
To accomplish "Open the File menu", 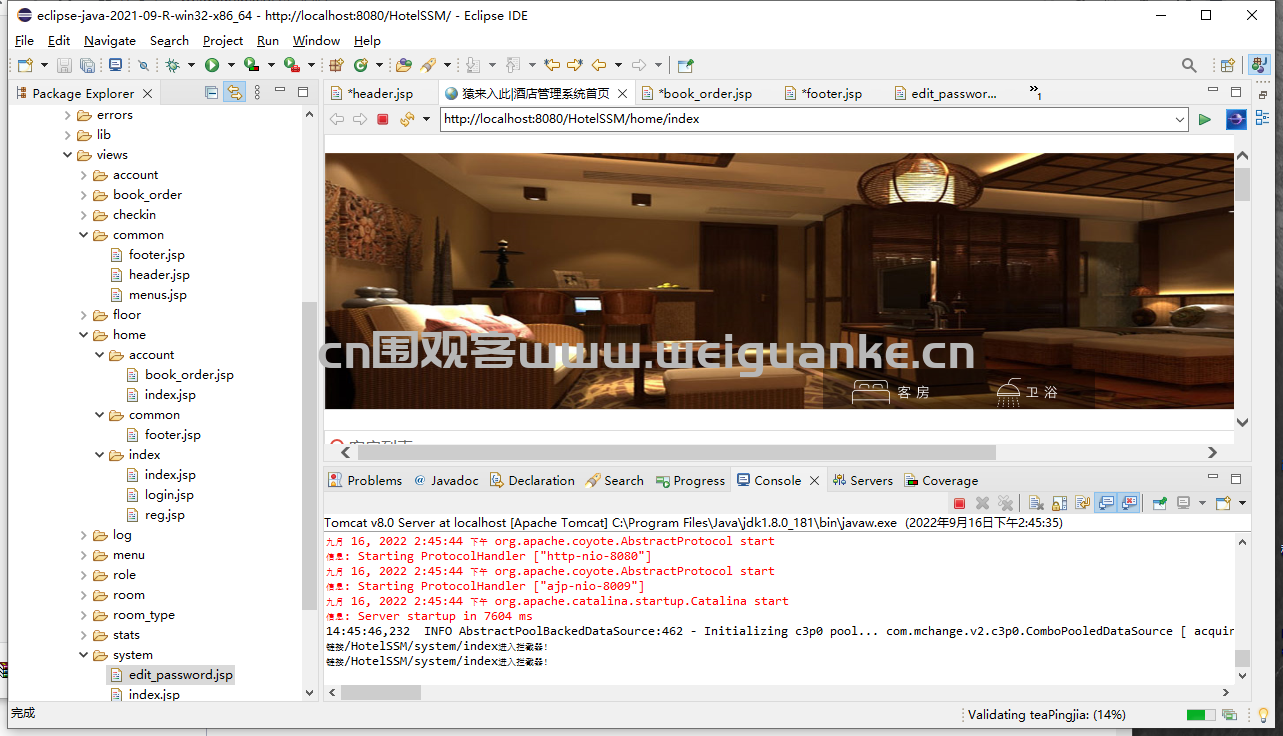I will [24, 41].
